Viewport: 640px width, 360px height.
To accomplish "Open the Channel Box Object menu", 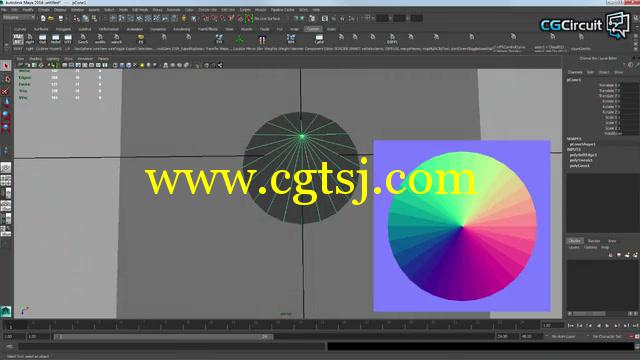I will point(604,72).
